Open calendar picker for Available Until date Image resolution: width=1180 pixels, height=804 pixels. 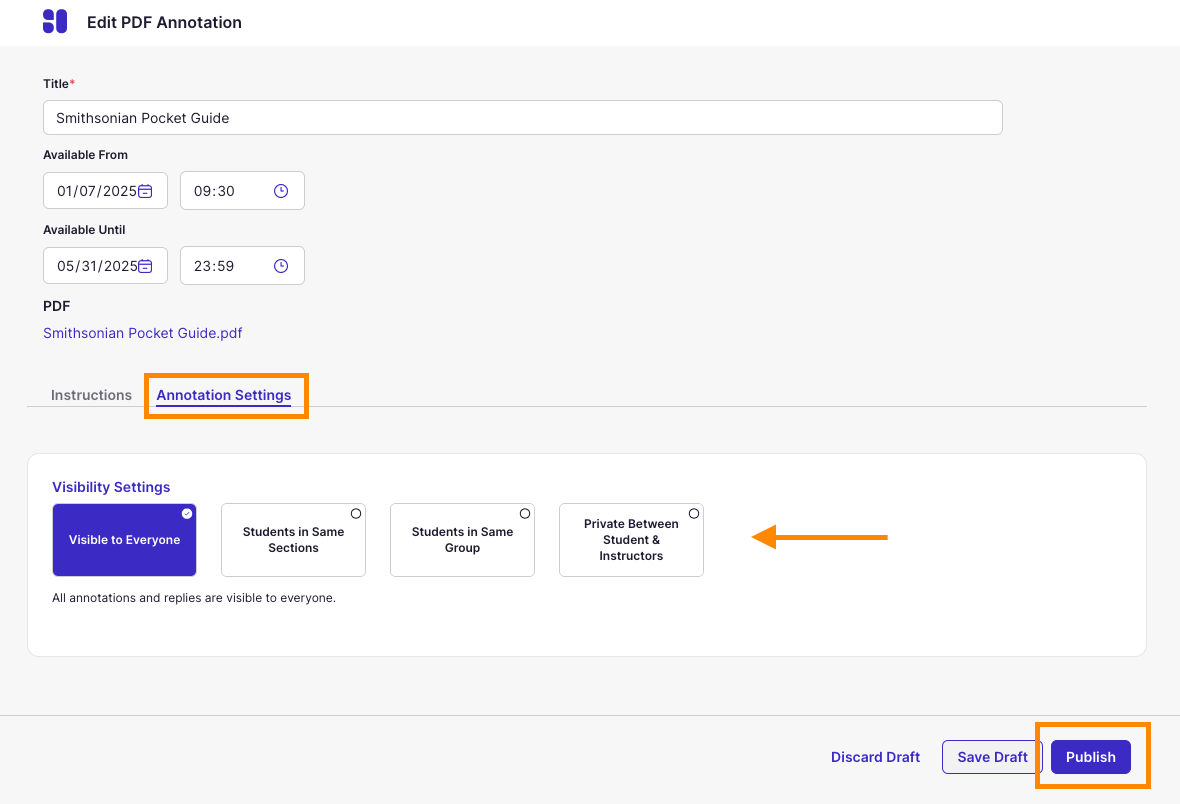pos(145,266)
